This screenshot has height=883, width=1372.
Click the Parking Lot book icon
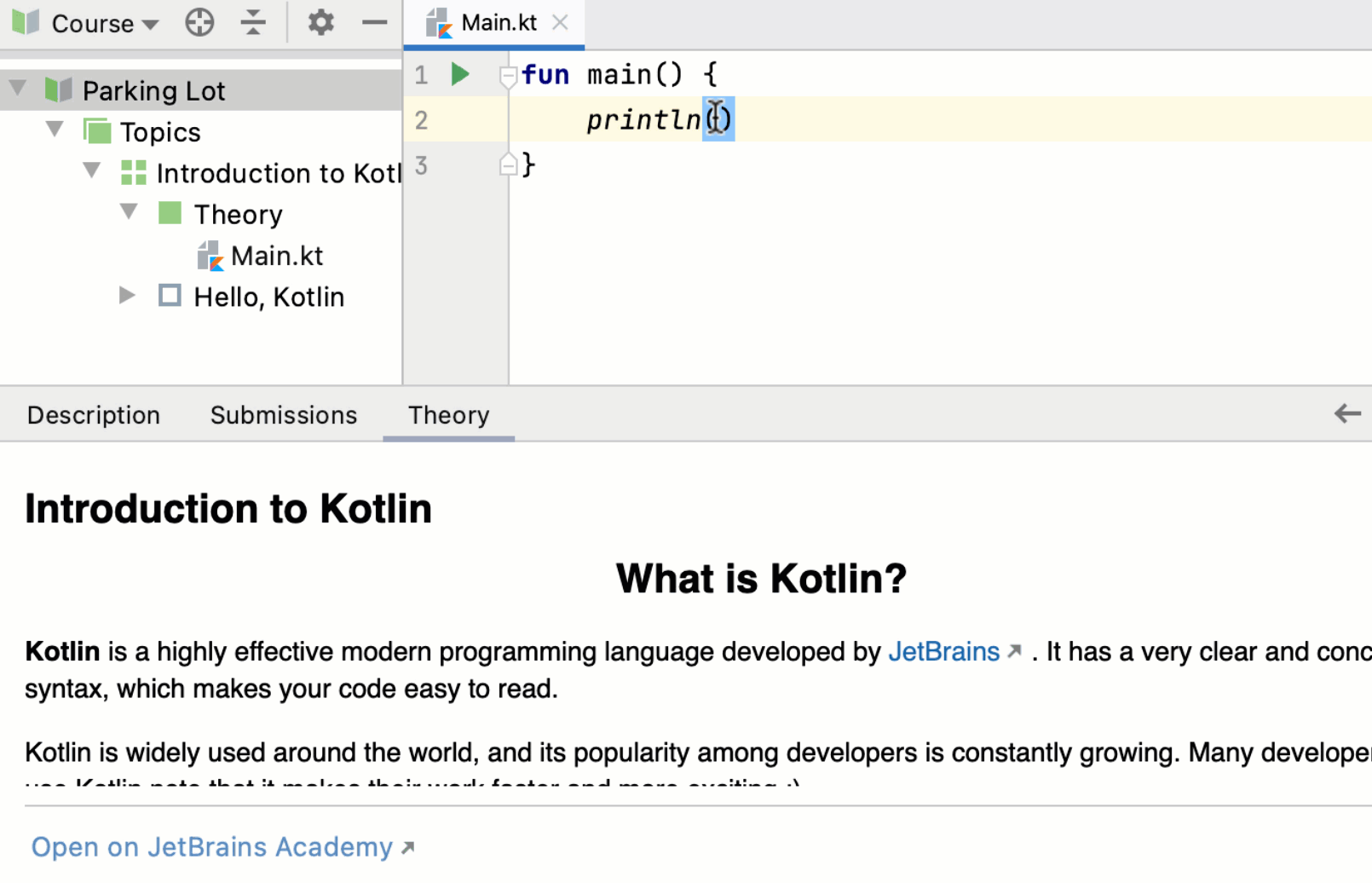point(58,89)
